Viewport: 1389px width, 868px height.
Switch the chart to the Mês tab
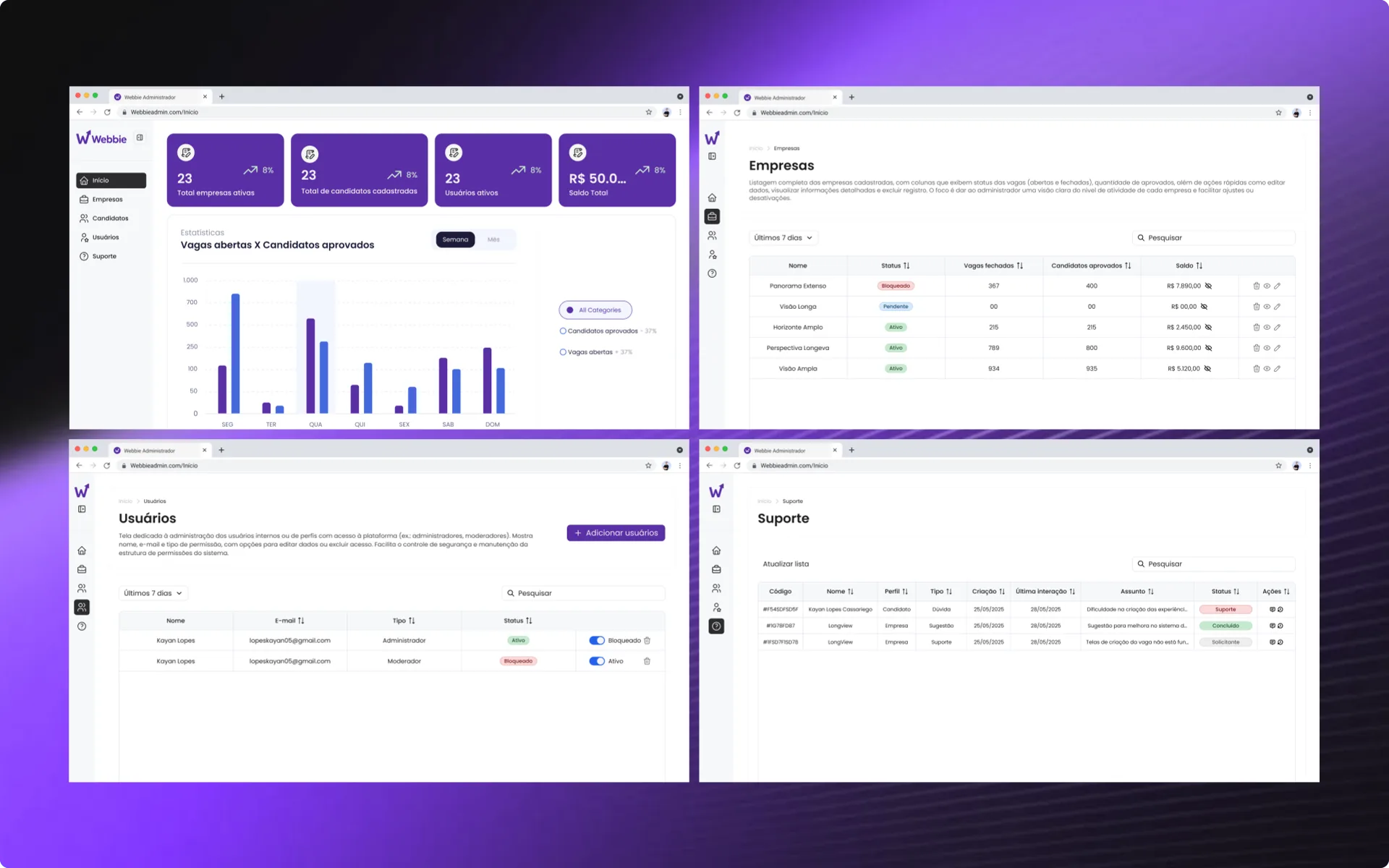(x=494, y=239)
